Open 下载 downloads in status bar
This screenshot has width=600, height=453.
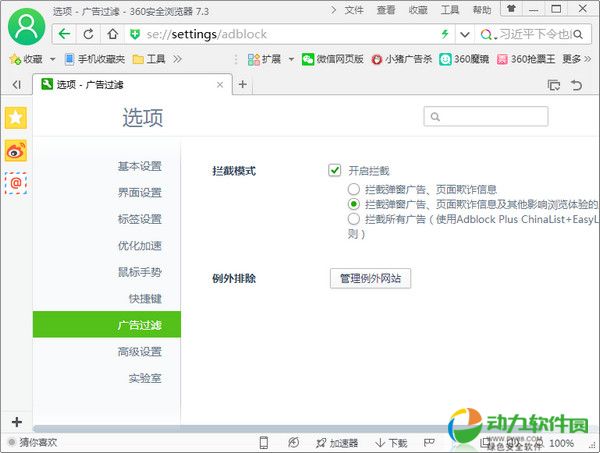coord(391,443)
